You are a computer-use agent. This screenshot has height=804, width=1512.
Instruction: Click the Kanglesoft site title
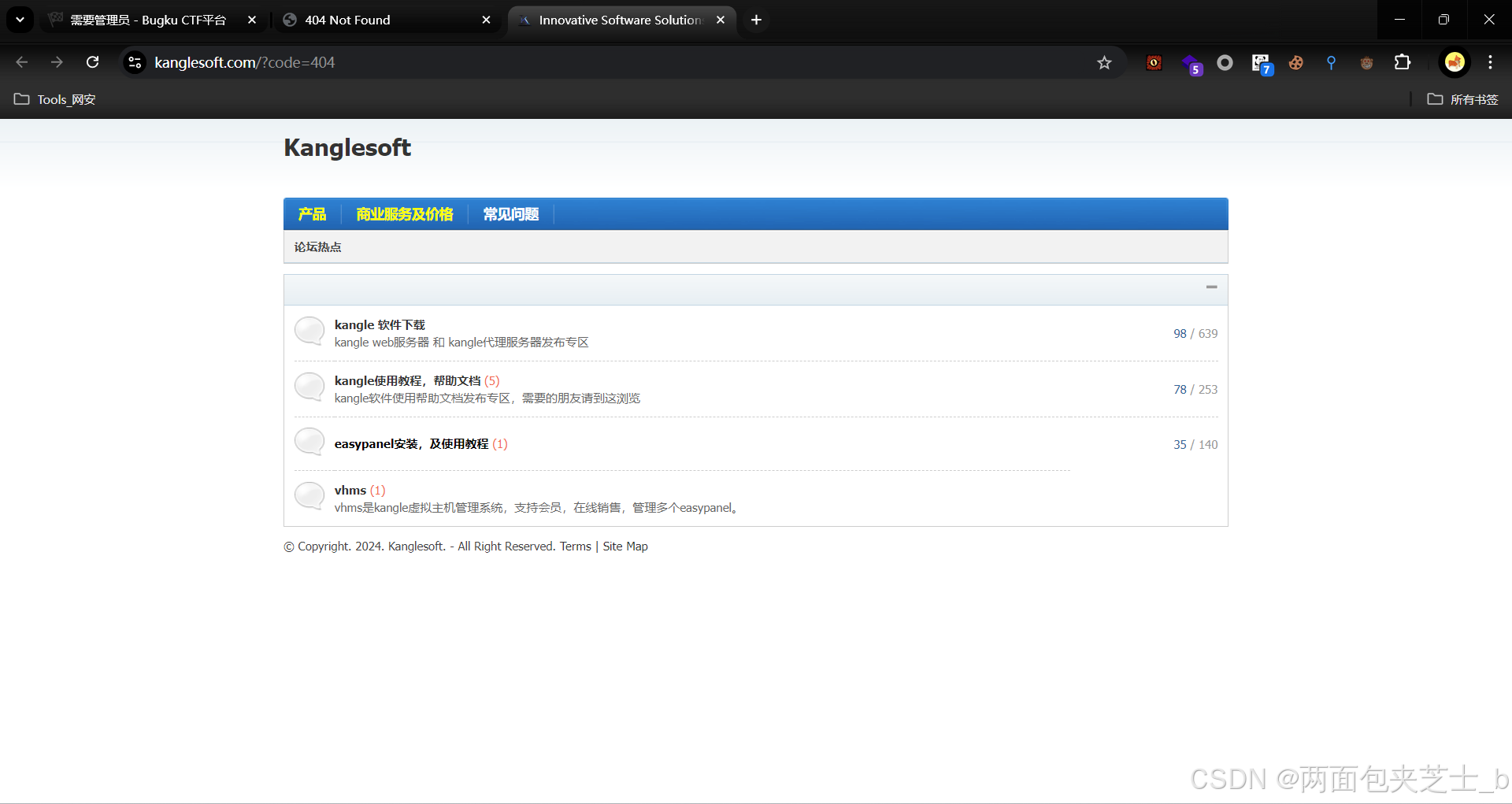(347, 147)
